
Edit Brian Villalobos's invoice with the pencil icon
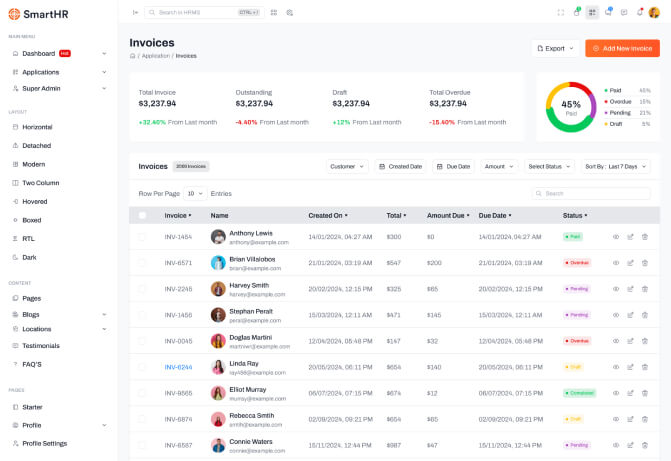[630, 263]
